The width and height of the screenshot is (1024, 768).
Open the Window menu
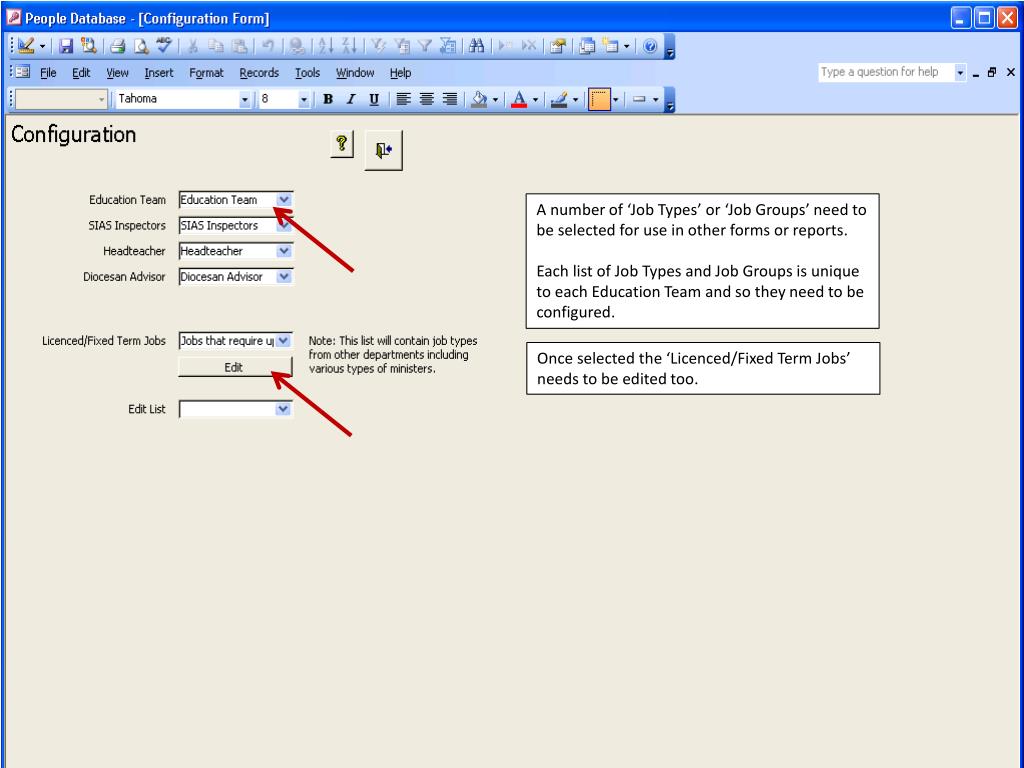click(355, 72)
